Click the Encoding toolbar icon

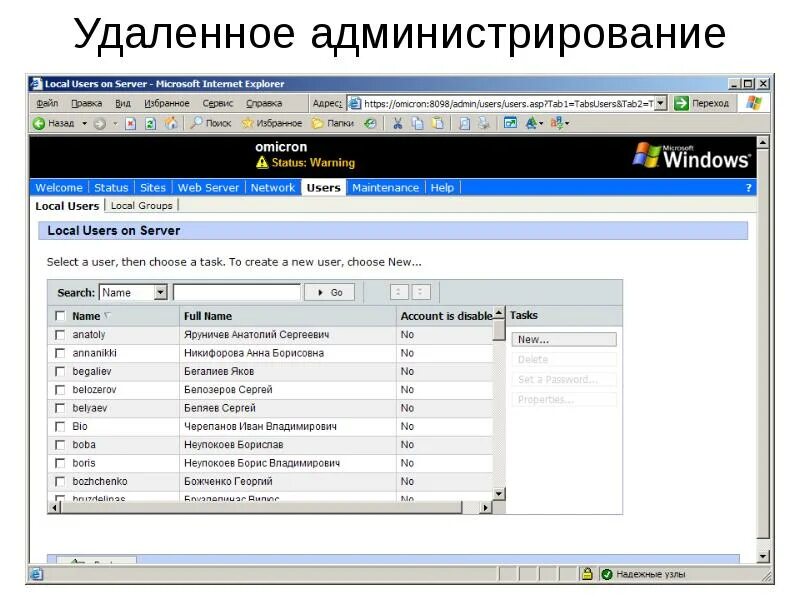click(x=559, y=123)
